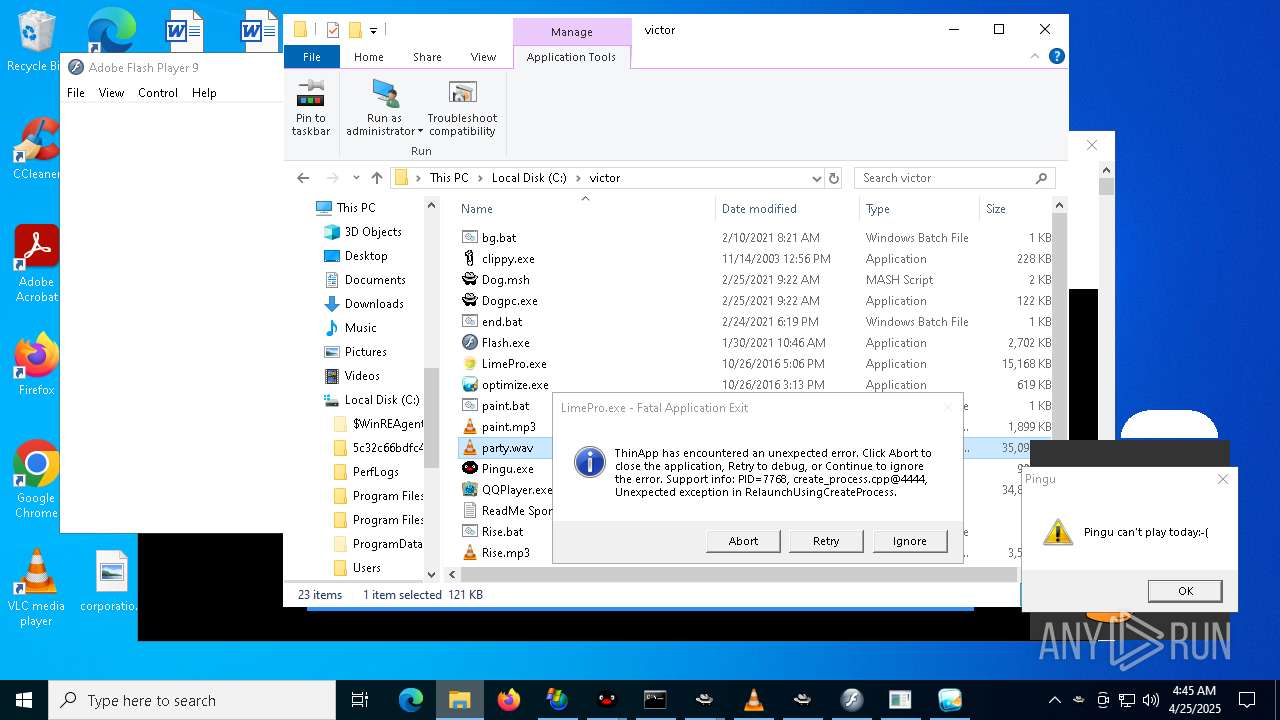Open Task View on taskbar
1280x720 pixels.
pos(360,700)
